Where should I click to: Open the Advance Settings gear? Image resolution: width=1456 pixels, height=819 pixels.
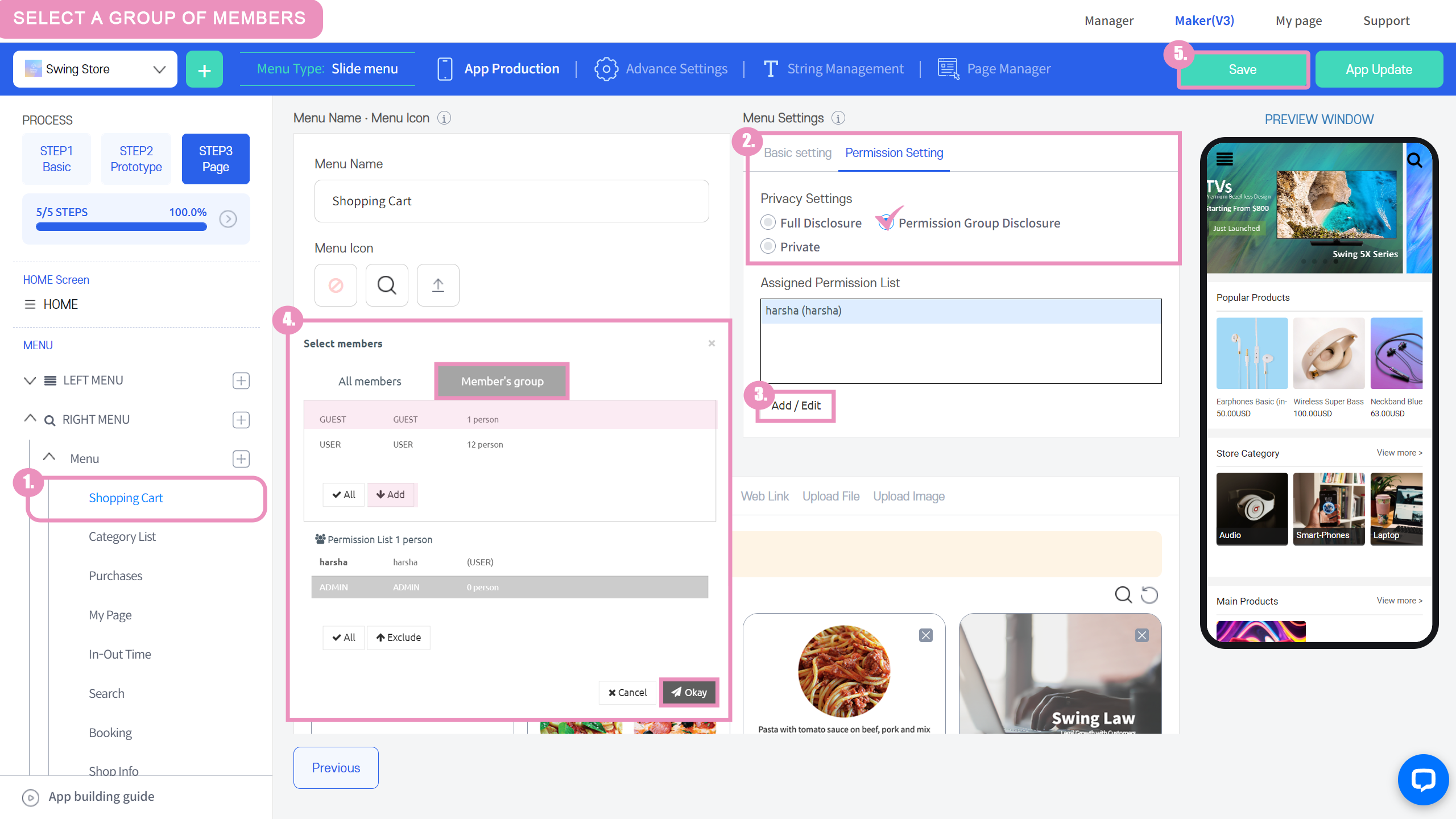tap(606, 69)
